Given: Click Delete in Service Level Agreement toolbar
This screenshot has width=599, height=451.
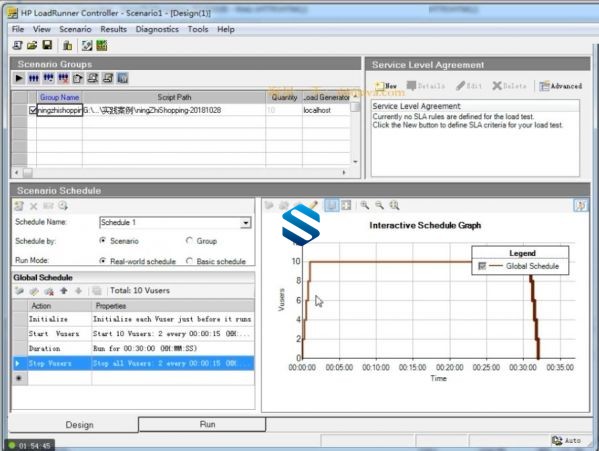Looking at the screenshot, I should [509, 86].
